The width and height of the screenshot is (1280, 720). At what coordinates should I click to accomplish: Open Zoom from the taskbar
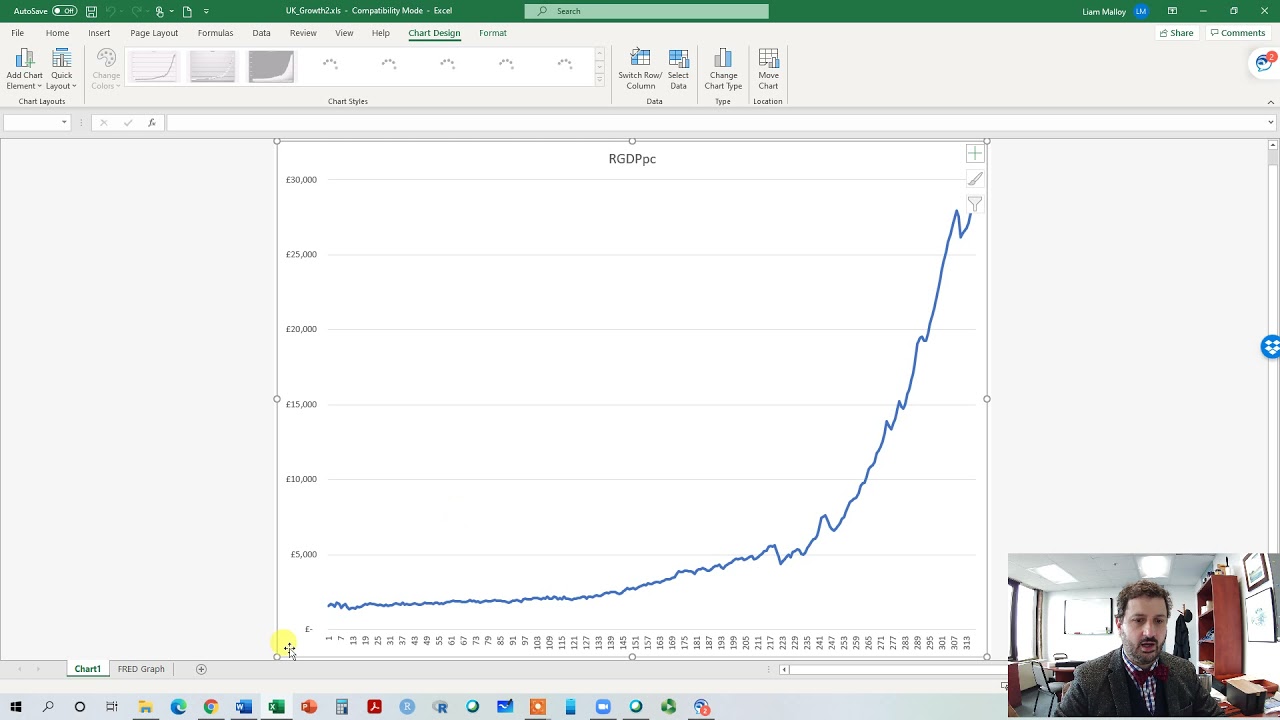tap(603, 707)
